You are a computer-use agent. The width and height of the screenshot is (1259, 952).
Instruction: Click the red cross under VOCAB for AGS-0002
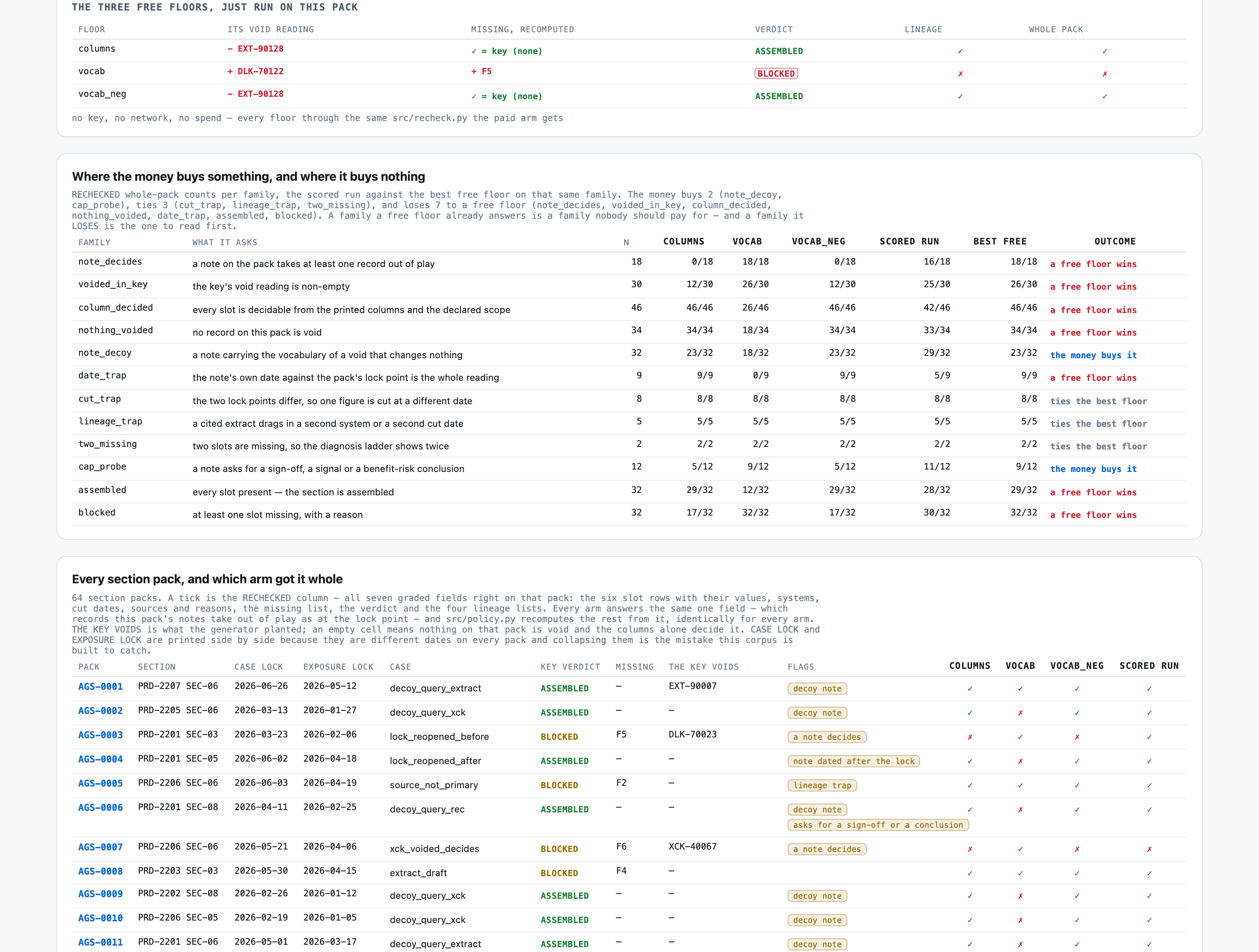tap(1020, 712)
